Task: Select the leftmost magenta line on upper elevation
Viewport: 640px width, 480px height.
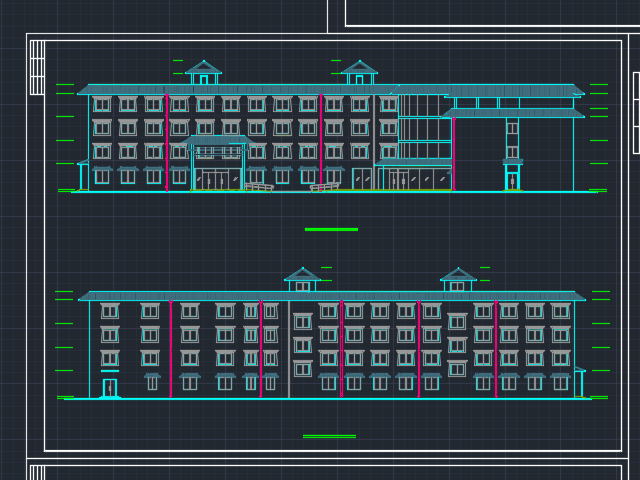Action: (x=167, y=142)
